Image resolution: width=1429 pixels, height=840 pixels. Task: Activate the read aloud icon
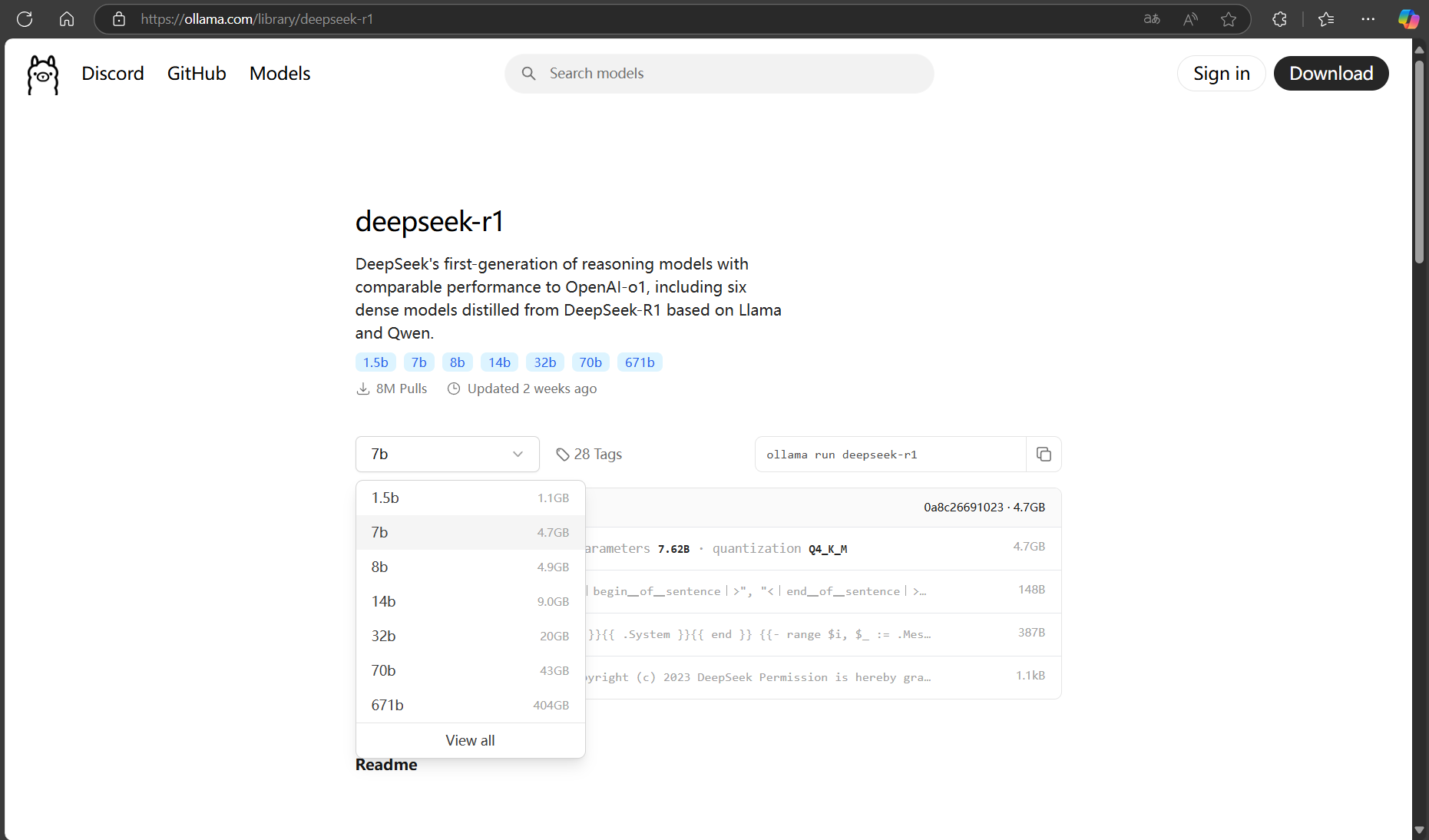pos(1190,19)
